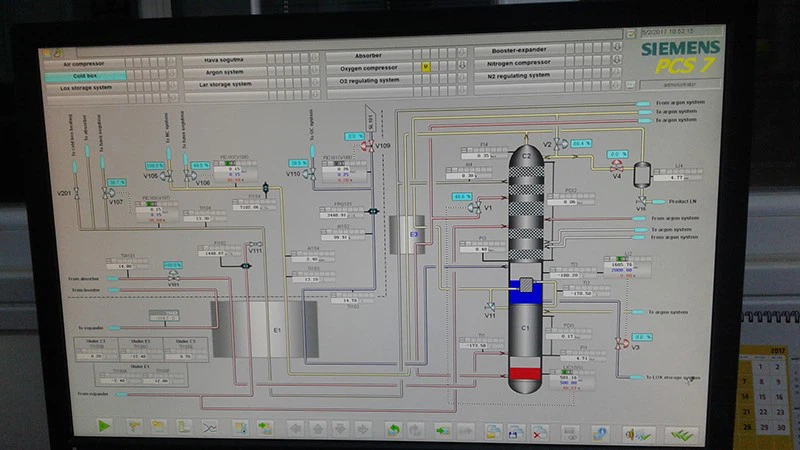This screenshot has width=800, height=450.
Task: Click the red valve V3 symbol
Action: point(621,343)
